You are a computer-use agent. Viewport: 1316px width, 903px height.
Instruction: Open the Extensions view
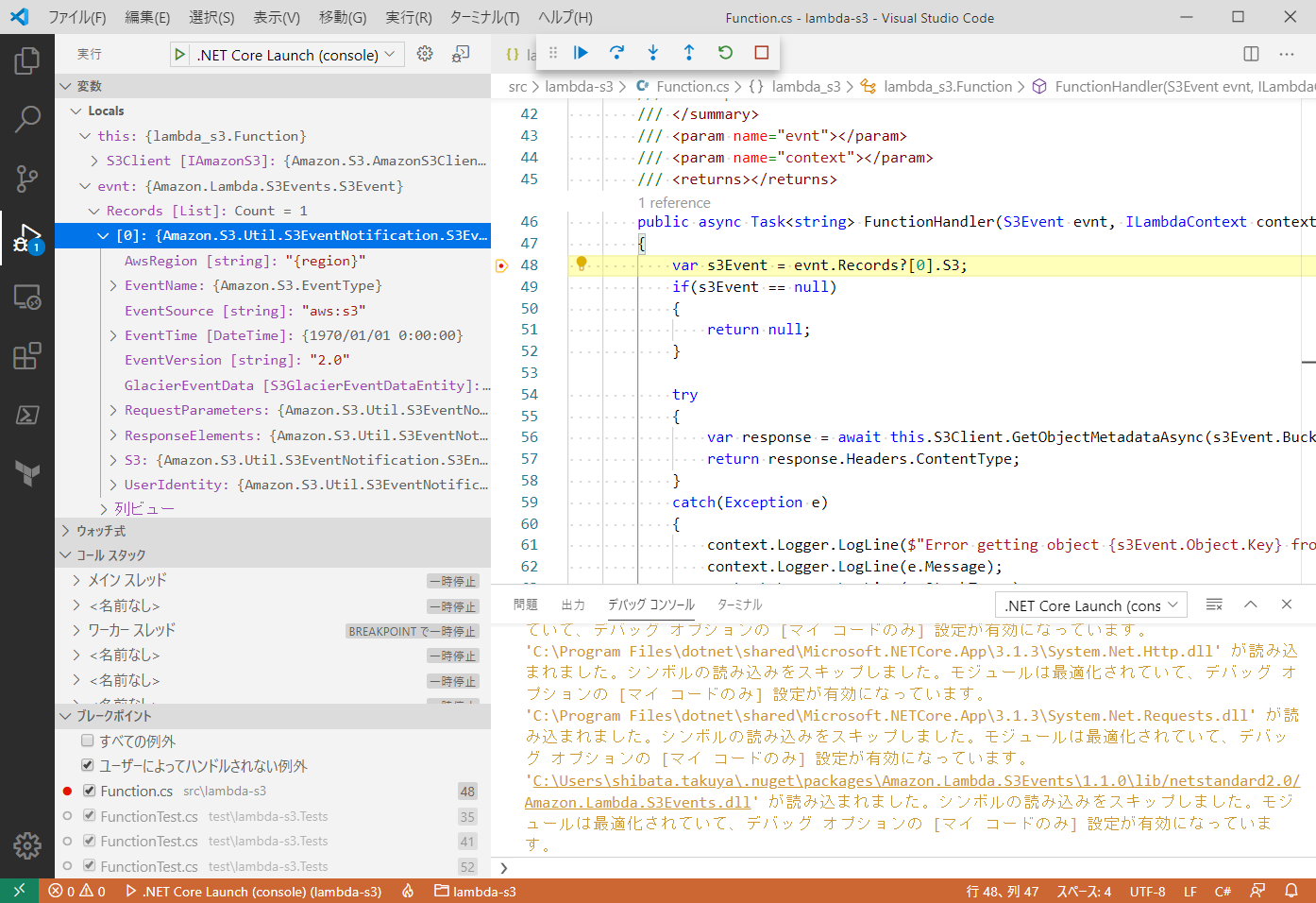pos(27,356)
